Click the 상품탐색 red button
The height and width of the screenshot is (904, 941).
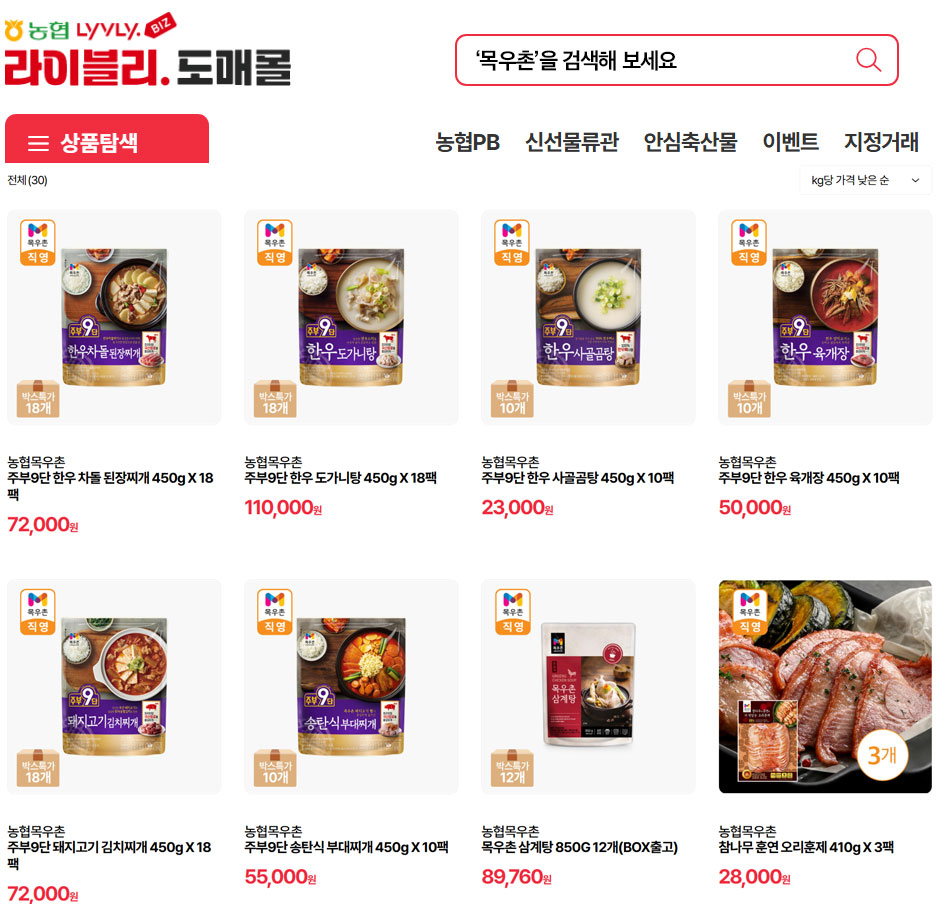click(107, 139)
